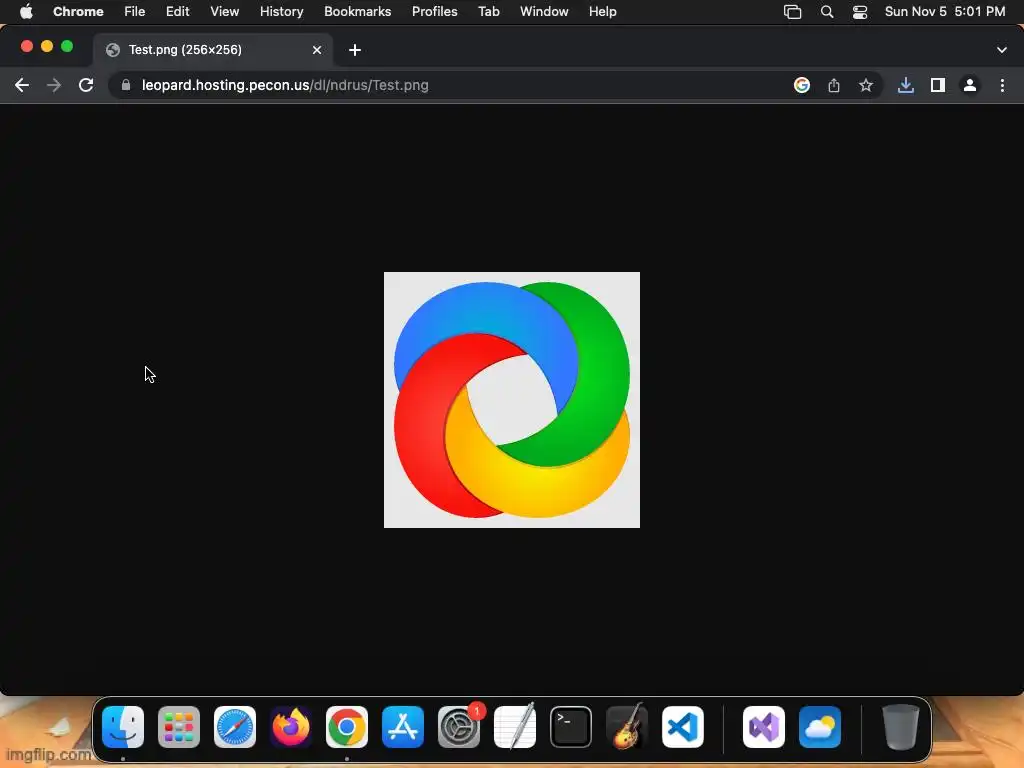Open Stage Manager windows icon in menu bar
The width and height of the screenshot is (1024, 768).
tap(792, 12)
